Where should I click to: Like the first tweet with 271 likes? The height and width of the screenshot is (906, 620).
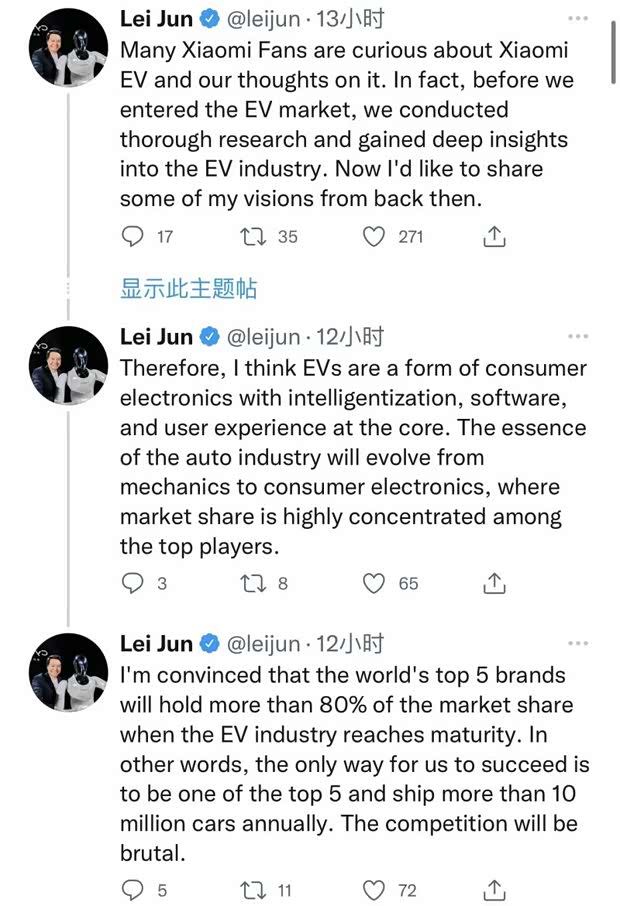pos(374,237)
